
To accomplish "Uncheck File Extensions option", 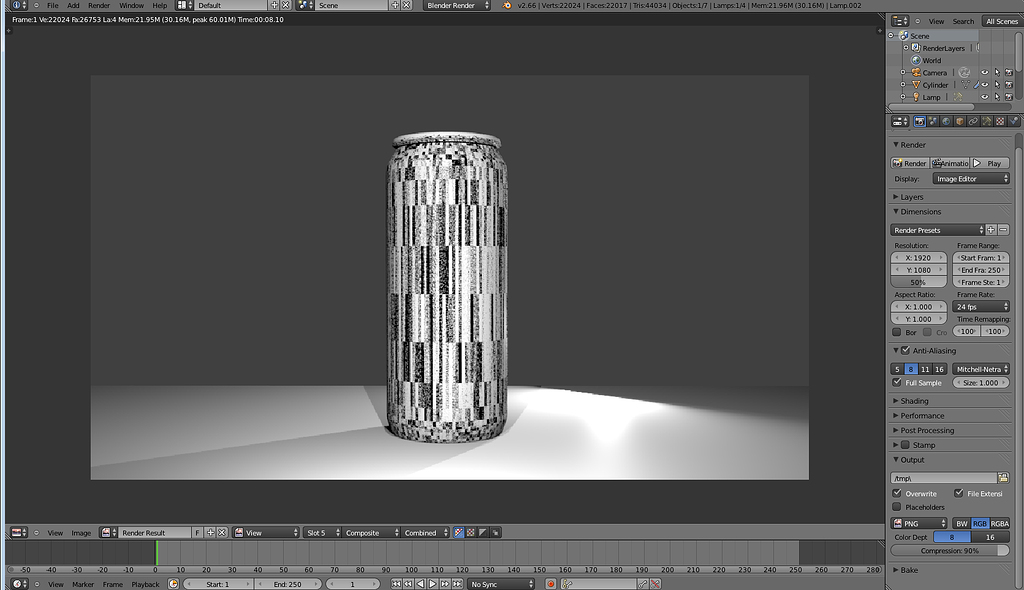I will pos(959,493).
